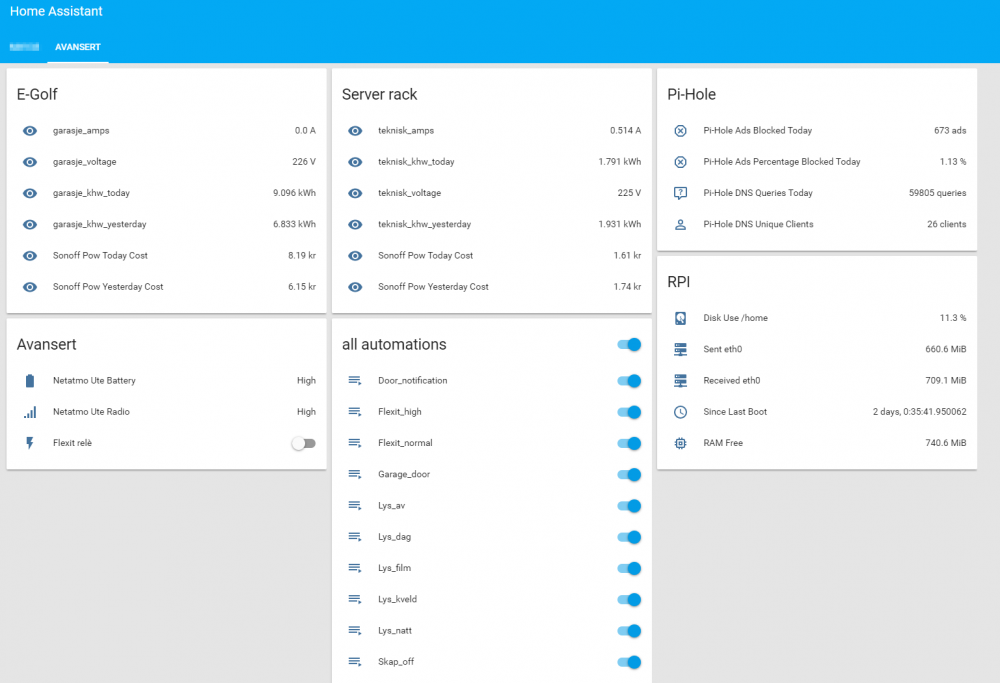Image resolution: width=1000 pixels, height=683 pixels.
Task: Click the Door_notification automation name
Action: pyautogui.click(x=412, y=381)
